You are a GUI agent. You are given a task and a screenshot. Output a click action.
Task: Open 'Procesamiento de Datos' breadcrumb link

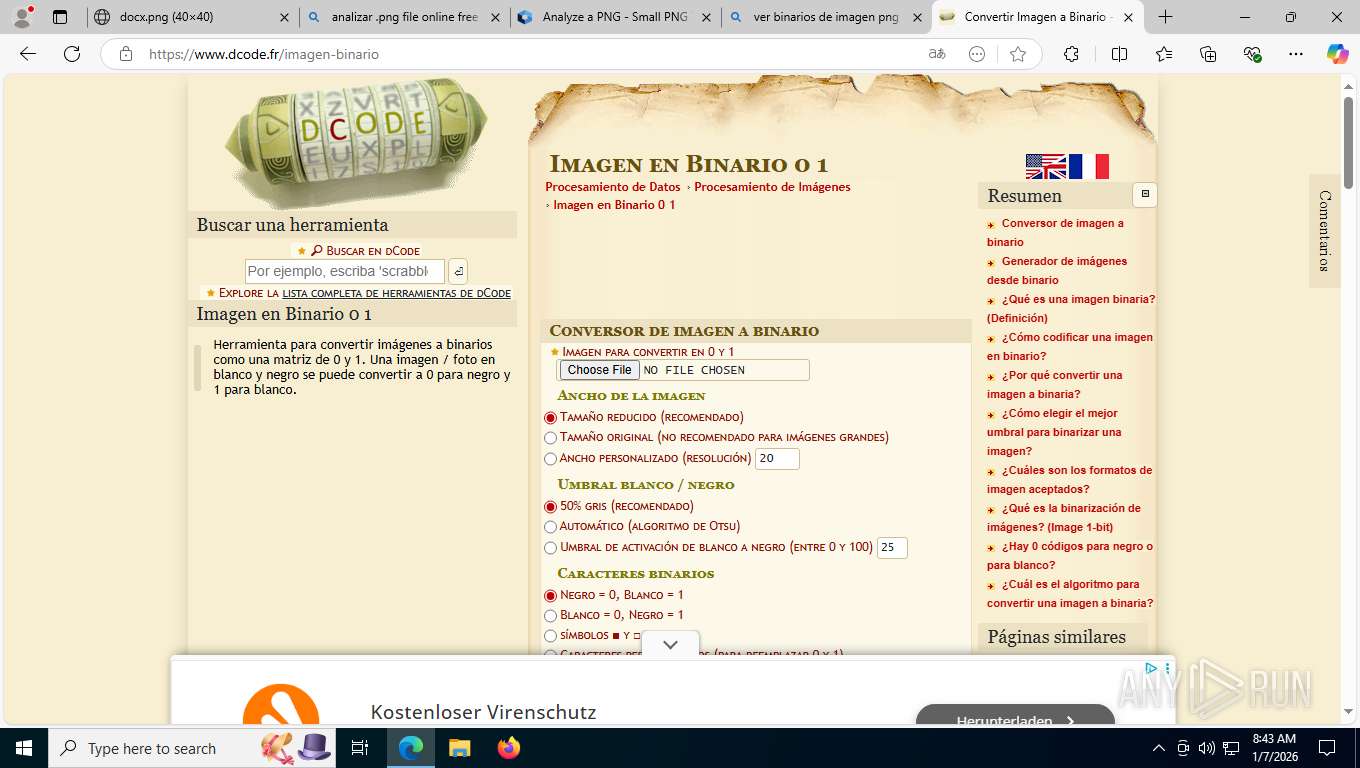coord(613,187)
